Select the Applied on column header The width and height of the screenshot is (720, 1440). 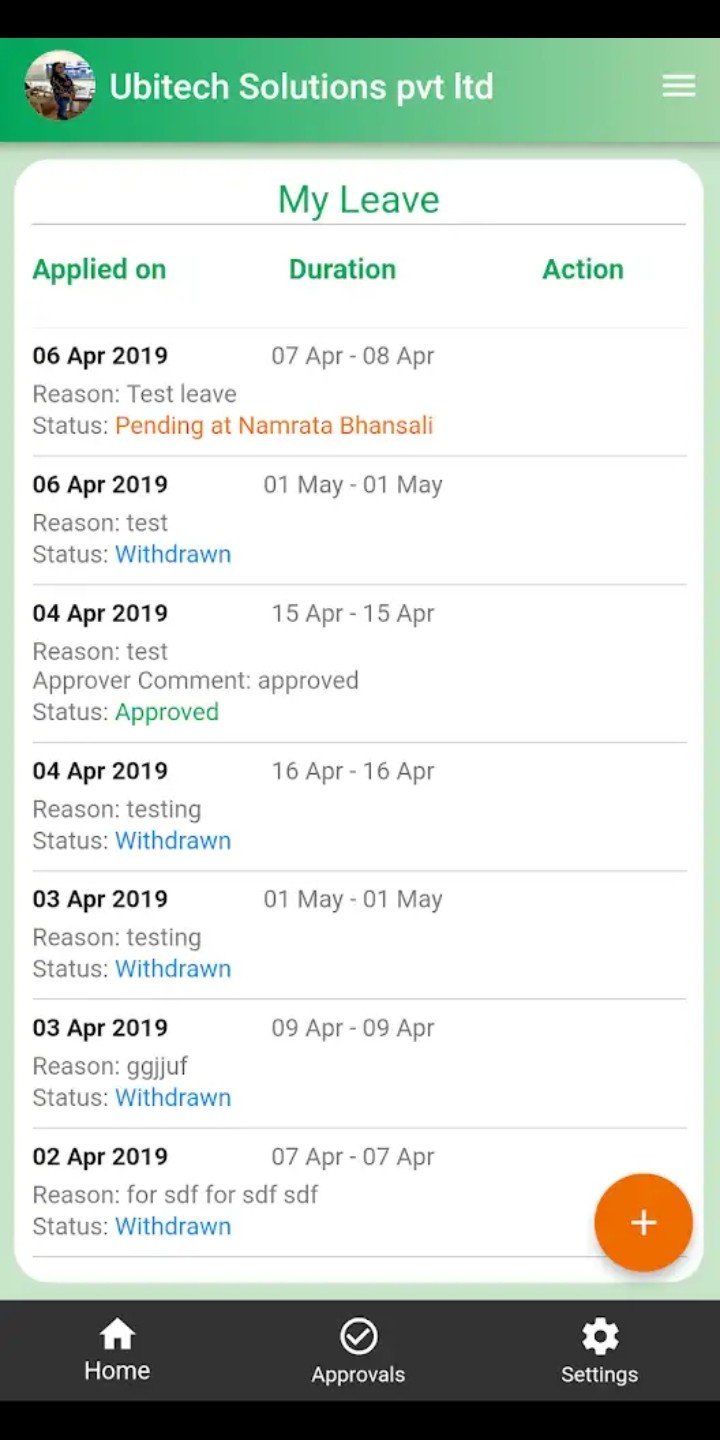tap(99, 269)
